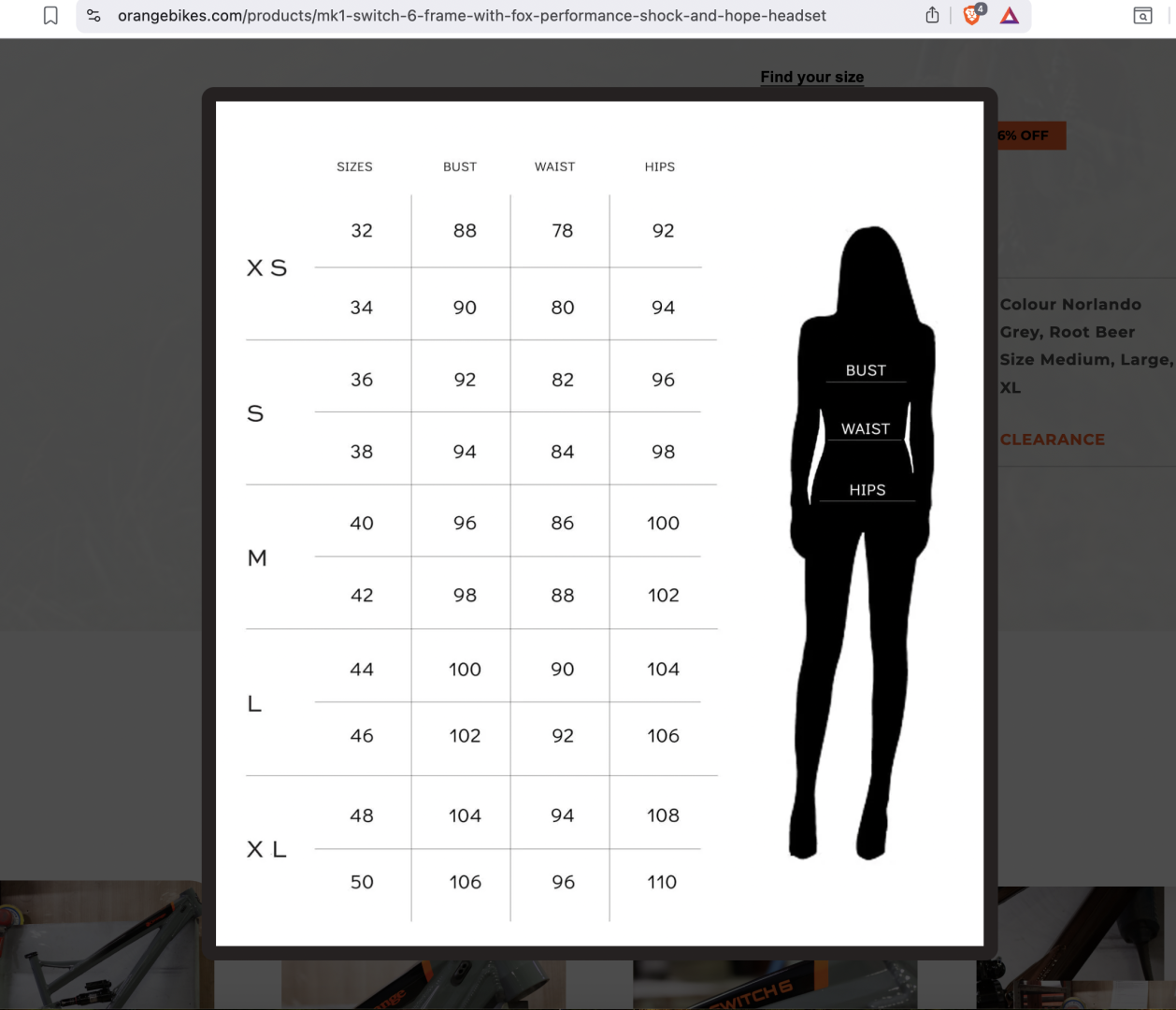Click the share icon in address bar
Viewport: 1176px width, 1010px height.
[x=932, y=16]
